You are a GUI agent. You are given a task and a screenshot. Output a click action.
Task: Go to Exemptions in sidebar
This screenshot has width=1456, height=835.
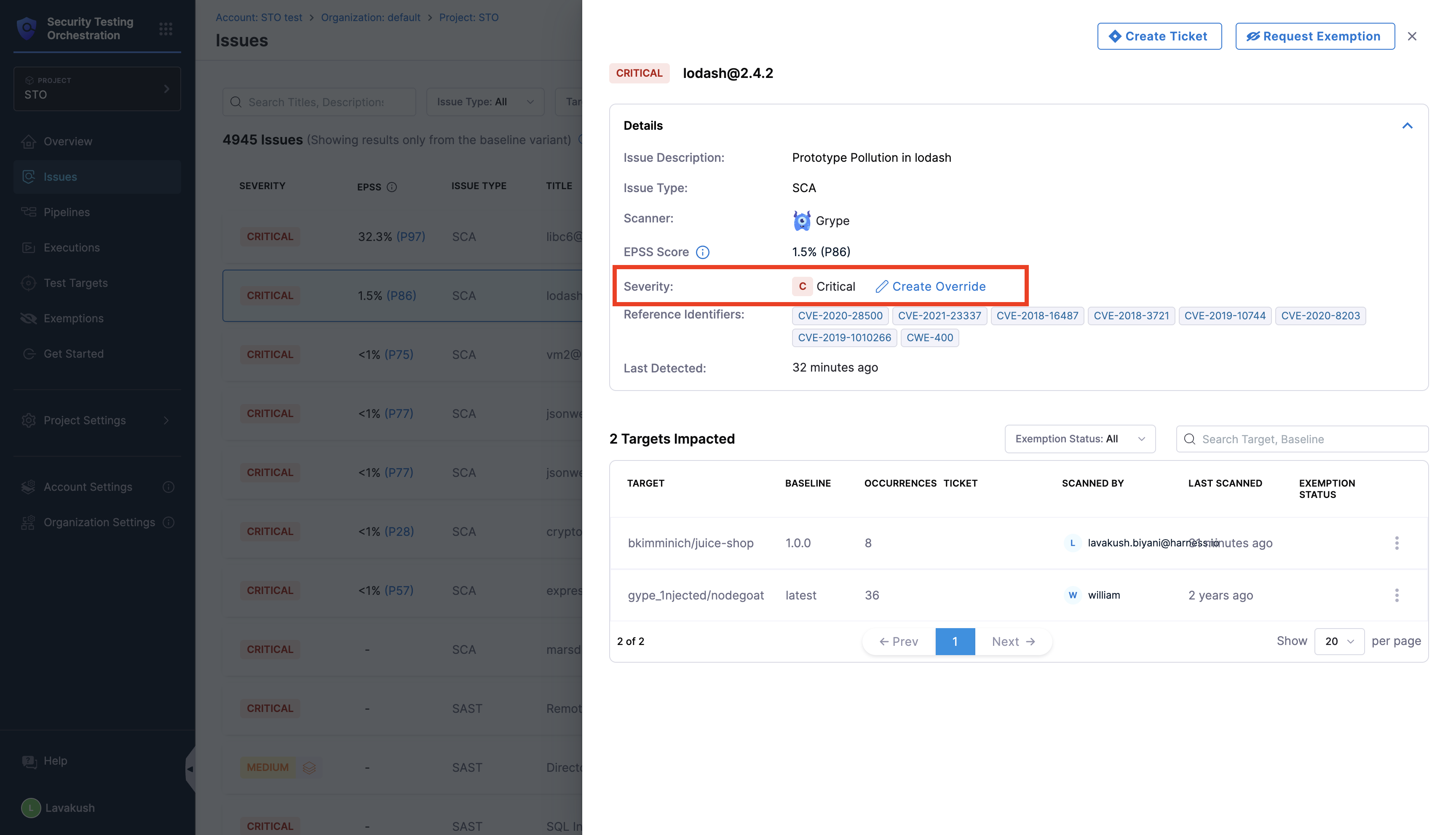(x=73, y=318)
